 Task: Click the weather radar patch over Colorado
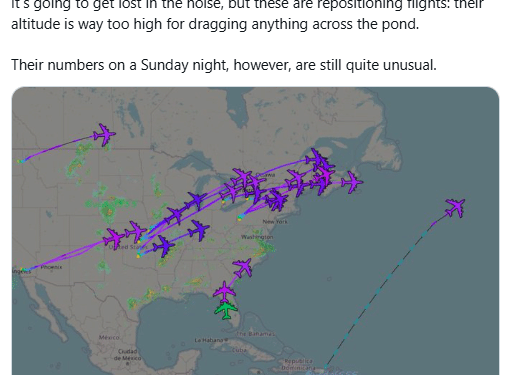109,208
